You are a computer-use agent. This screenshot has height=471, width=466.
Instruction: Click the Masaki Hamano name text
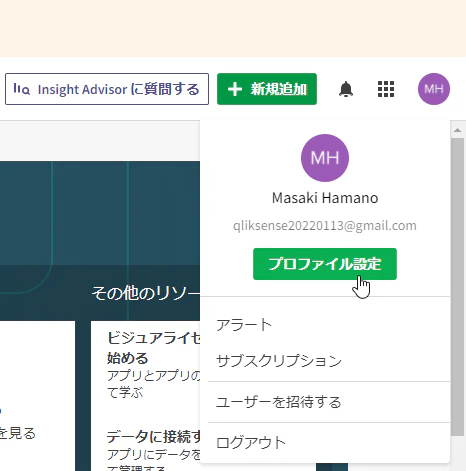point(325,198)
